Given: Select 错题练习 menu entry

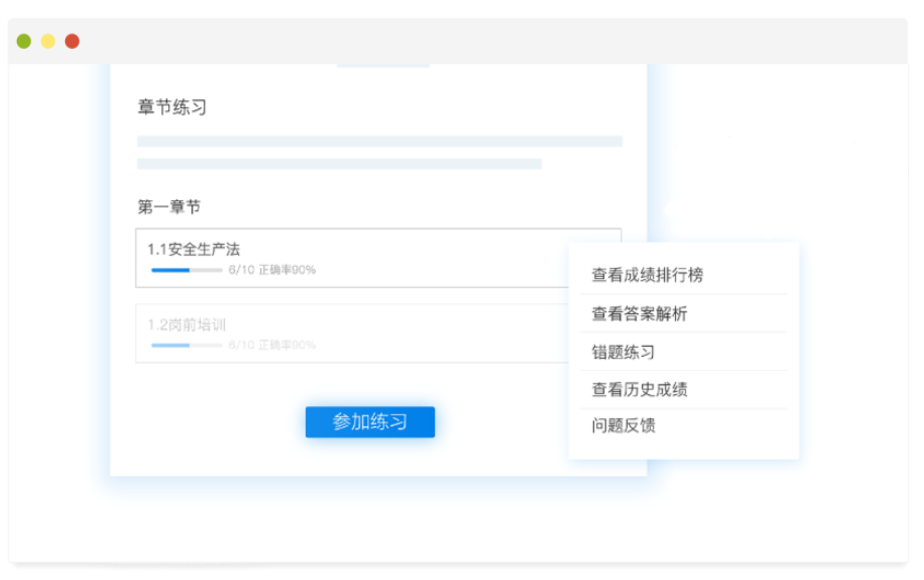Looking at the screenshot, I should 624,352.
